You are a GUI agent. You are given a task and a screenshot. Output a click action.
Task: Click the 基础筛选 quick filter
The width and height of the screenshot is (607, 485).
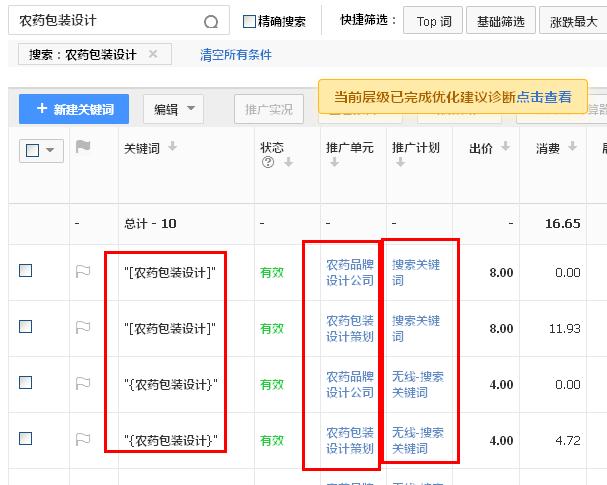coord(501,21)
